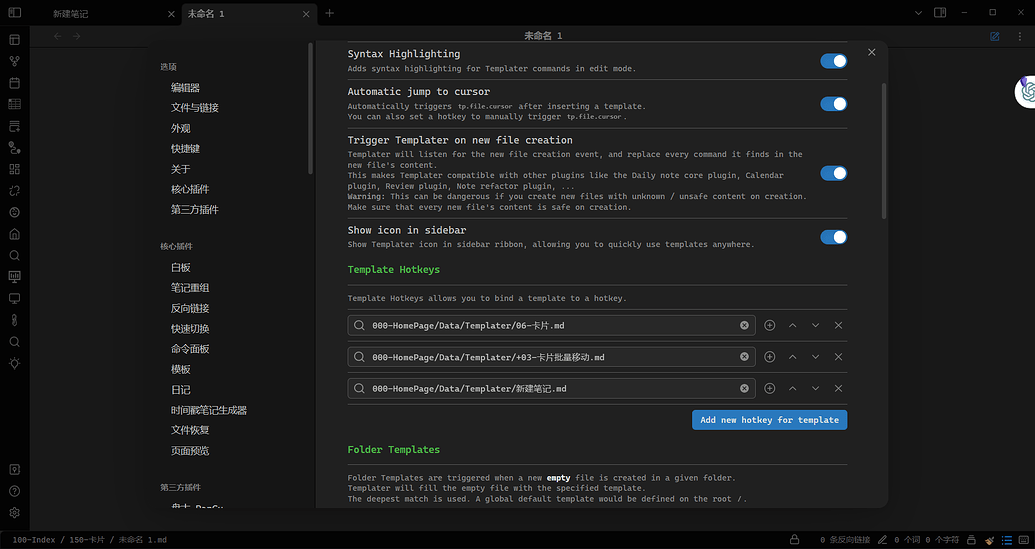Open 日记 core plugin settings
1035x549 pixels.
[x=181, y=390]
